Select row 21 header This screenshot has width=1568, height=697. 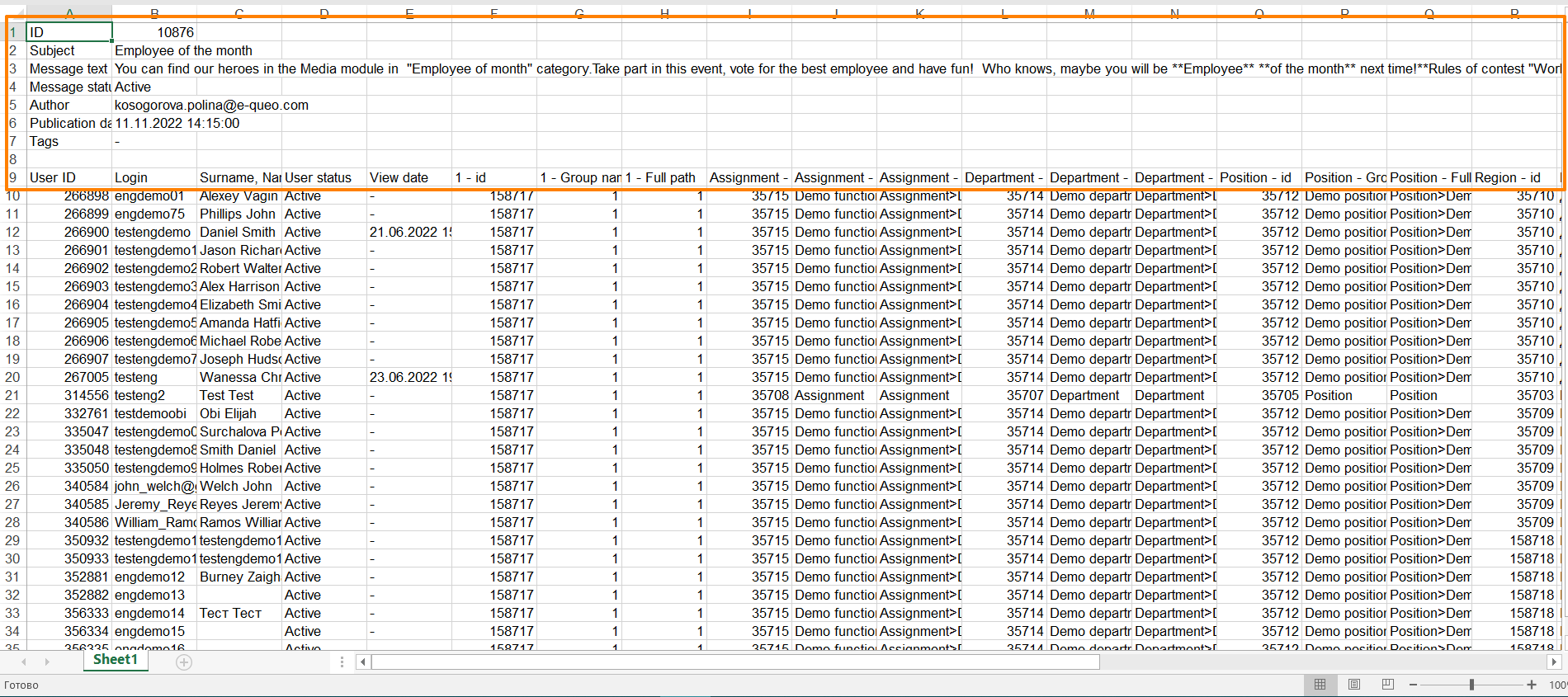pos(12,395)
